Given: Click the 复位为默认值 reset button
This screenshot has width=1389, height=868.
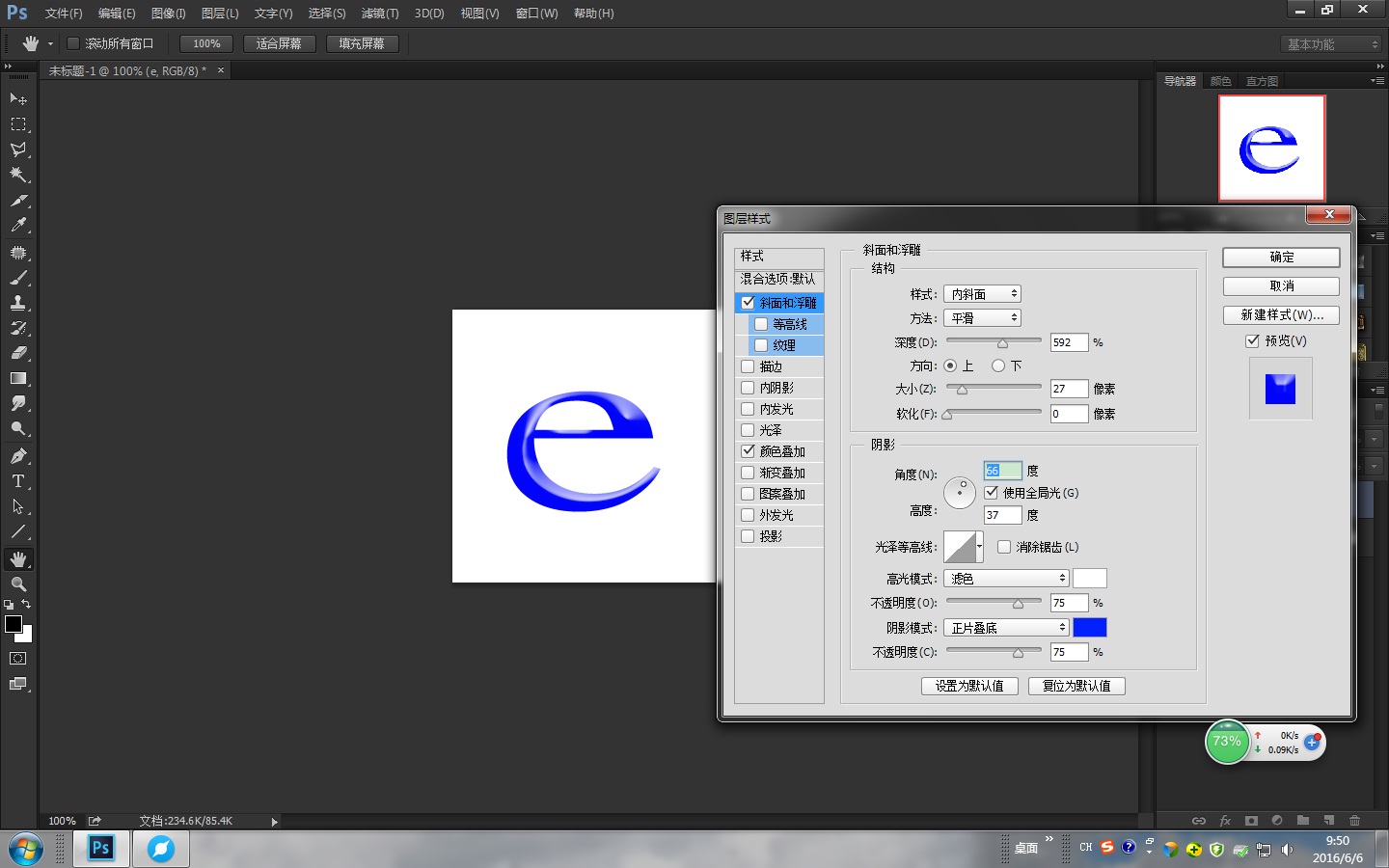Looking at the screenshot, I should [1076, 686].
